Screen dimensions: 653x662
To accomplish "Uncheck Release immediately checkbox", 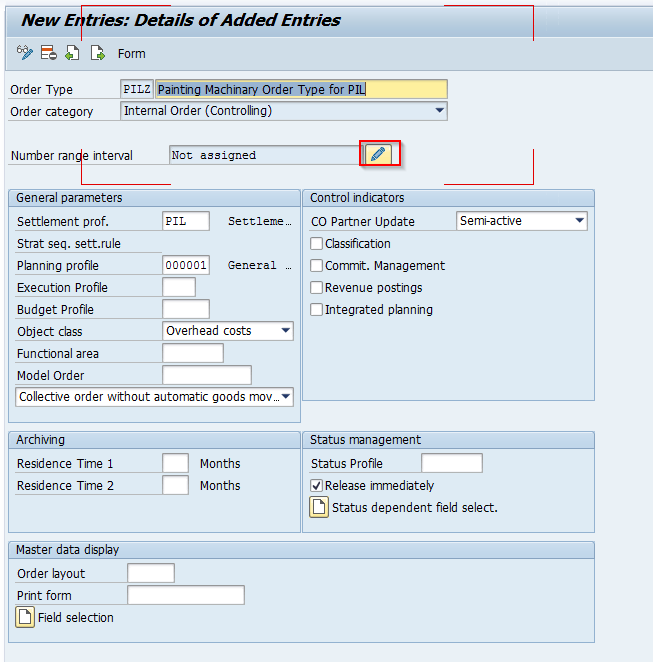I will coord(316,486).
